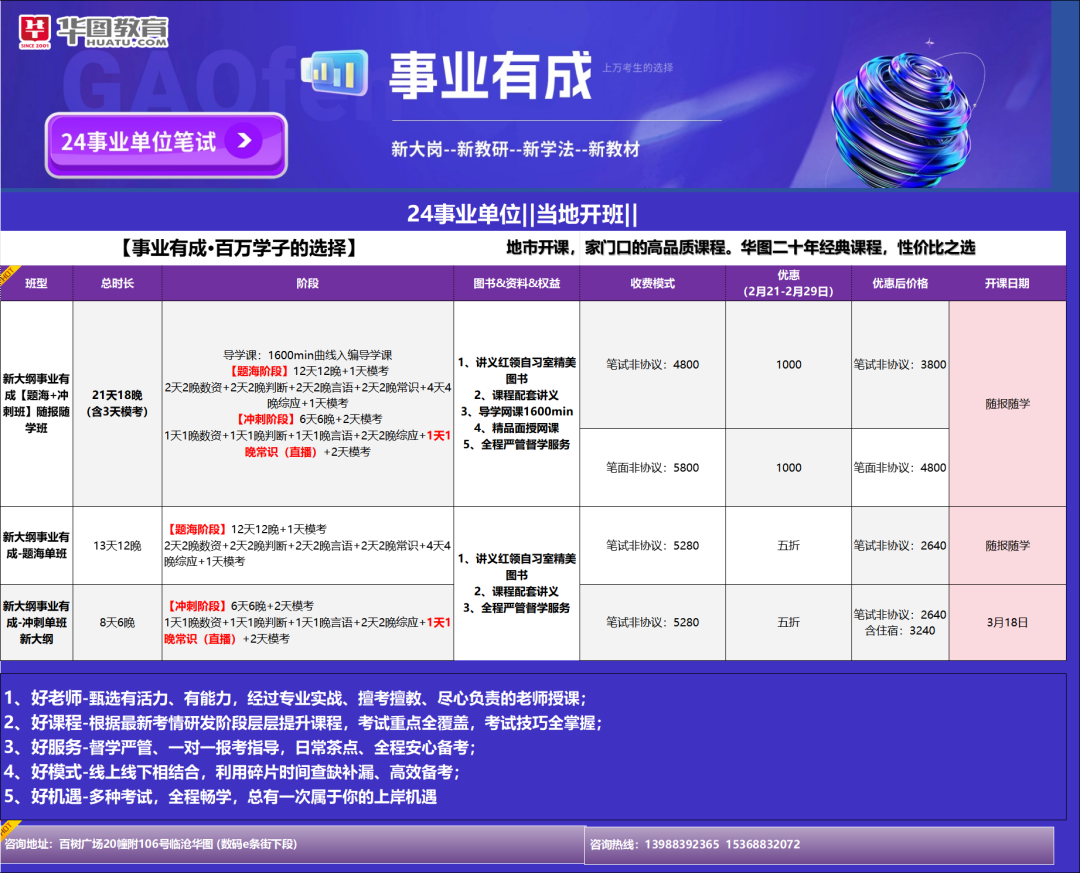1080x873 pixels.
Task: Click the 好机遇 selling point line
Action: point(220,797)
